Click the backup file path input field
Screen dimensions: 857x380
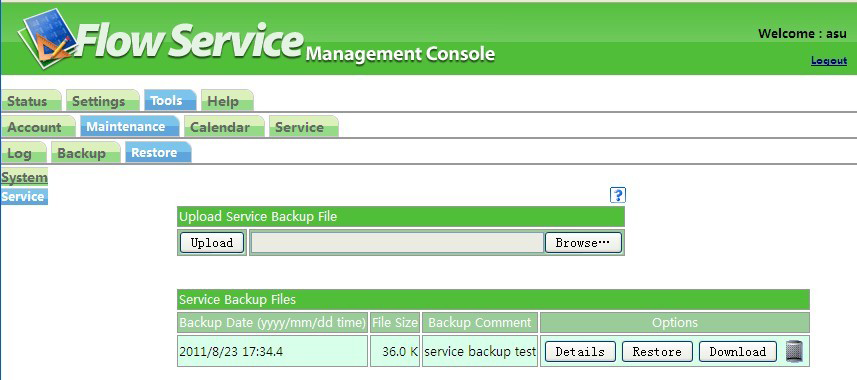pyautogui.click(x=397, y=243)
